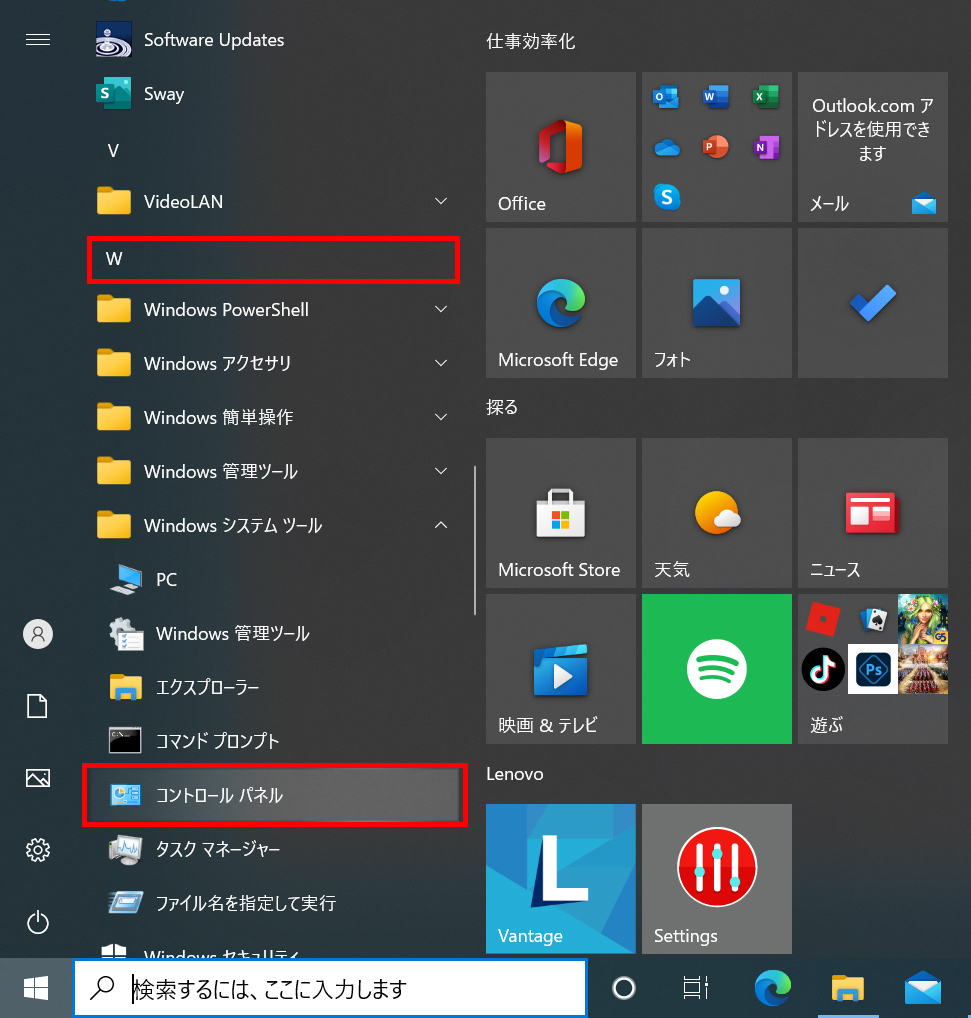Viewport: 971px width, 1018px height.
Task: Open Microsoft Edge from the taskbar
Action: point(772,988)
